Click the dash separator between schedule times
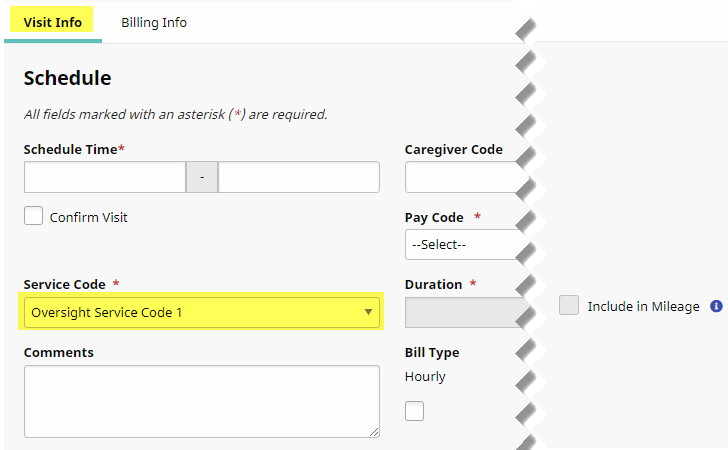728x450 pixels. click(202, 177)
